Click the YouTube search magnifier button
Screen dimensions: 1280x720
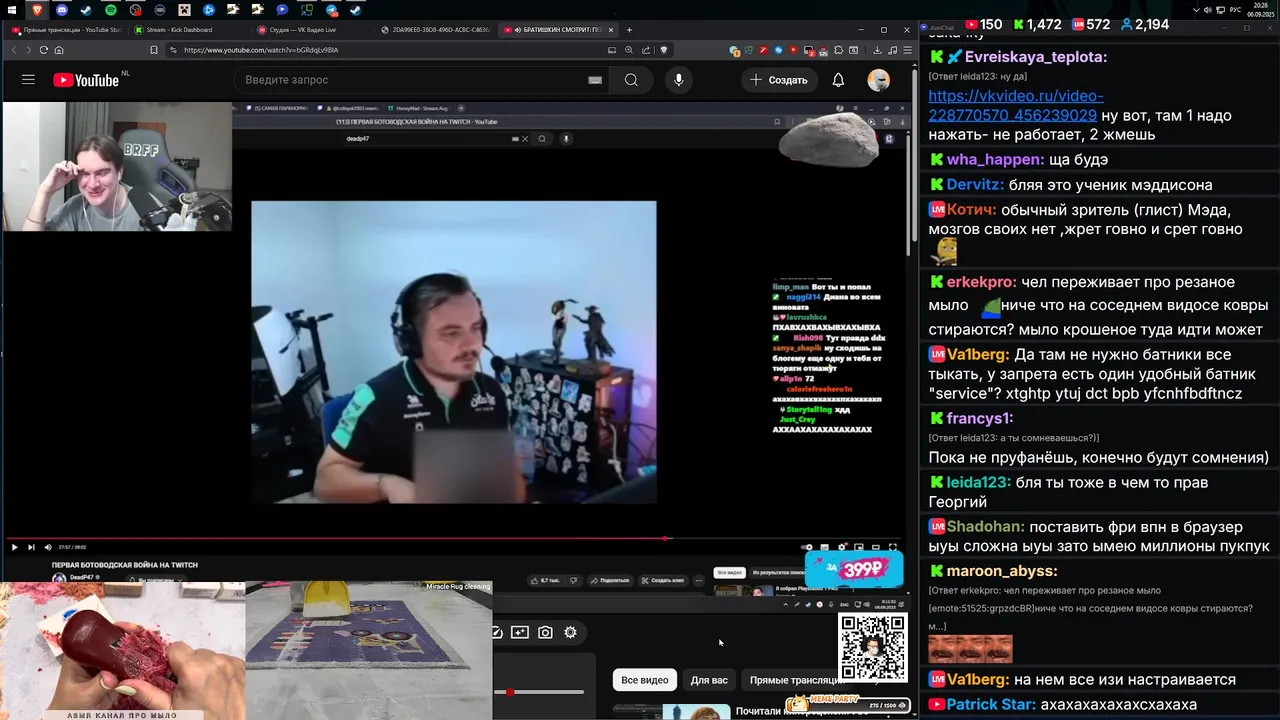(631, 80)
